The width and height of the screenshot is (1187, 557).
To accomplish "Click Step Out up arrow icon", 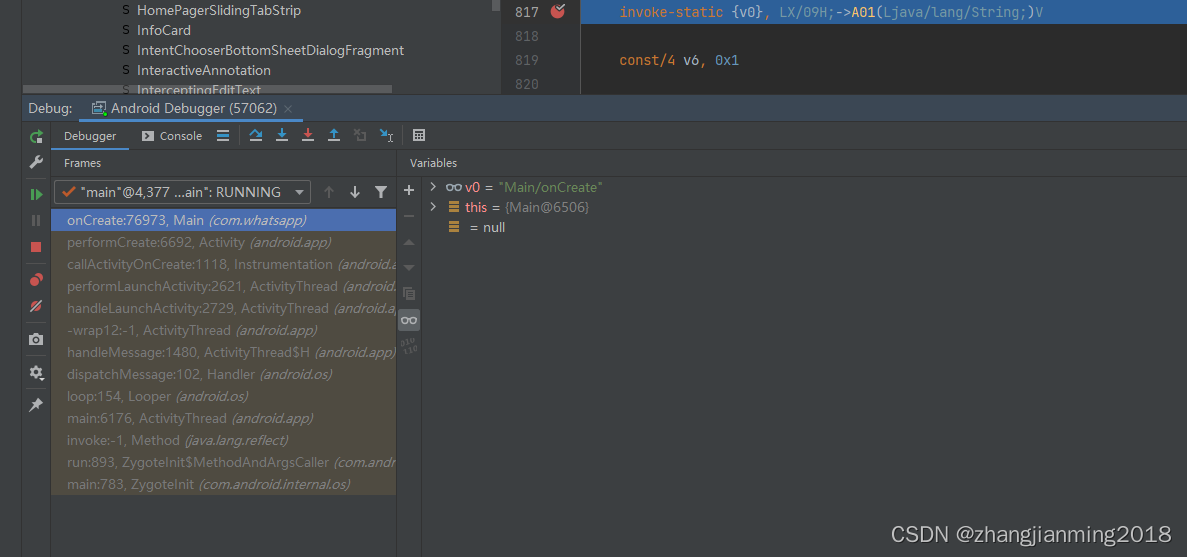I will [334, 135].
